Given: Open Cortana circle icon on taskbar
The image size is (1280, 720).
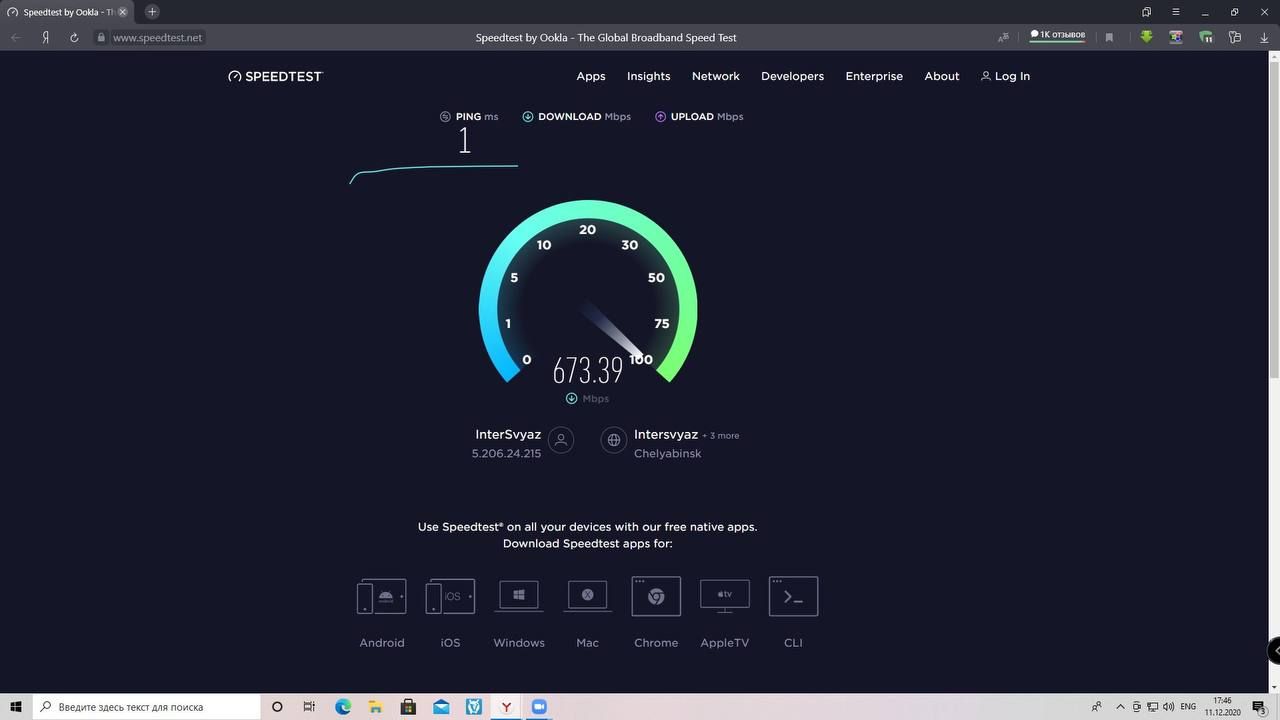Looking at the screenshot, I should [x=277, y=706].
